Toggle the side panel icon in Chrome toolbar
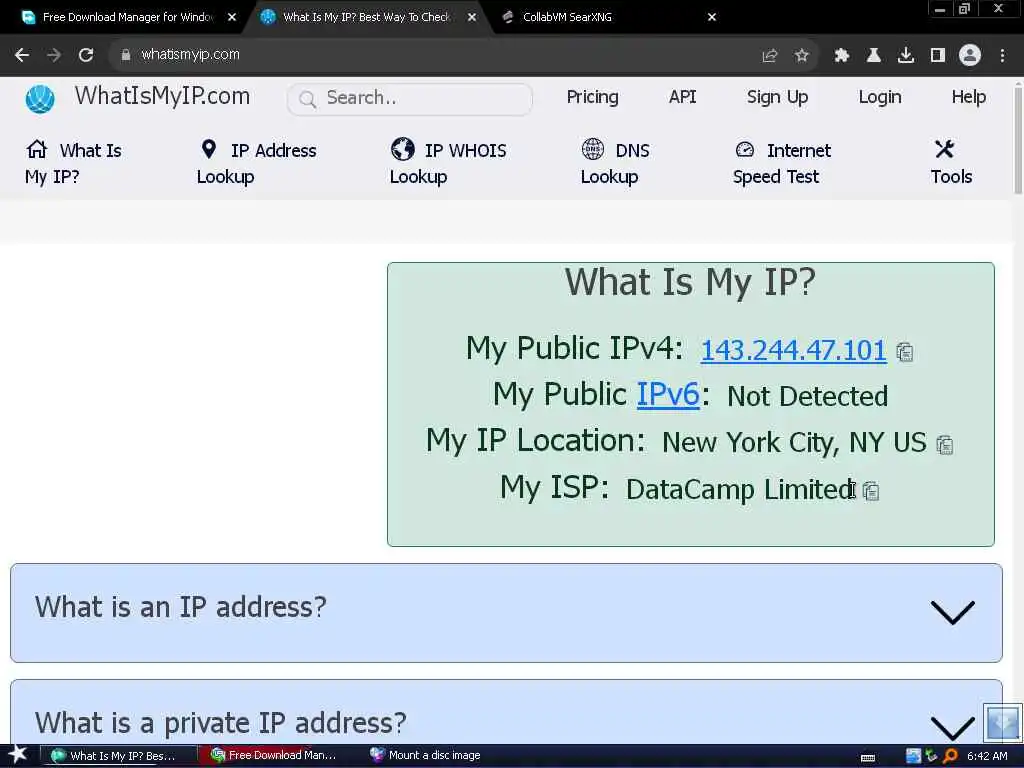Screen dimensions: 1024x768 point(937,56)
